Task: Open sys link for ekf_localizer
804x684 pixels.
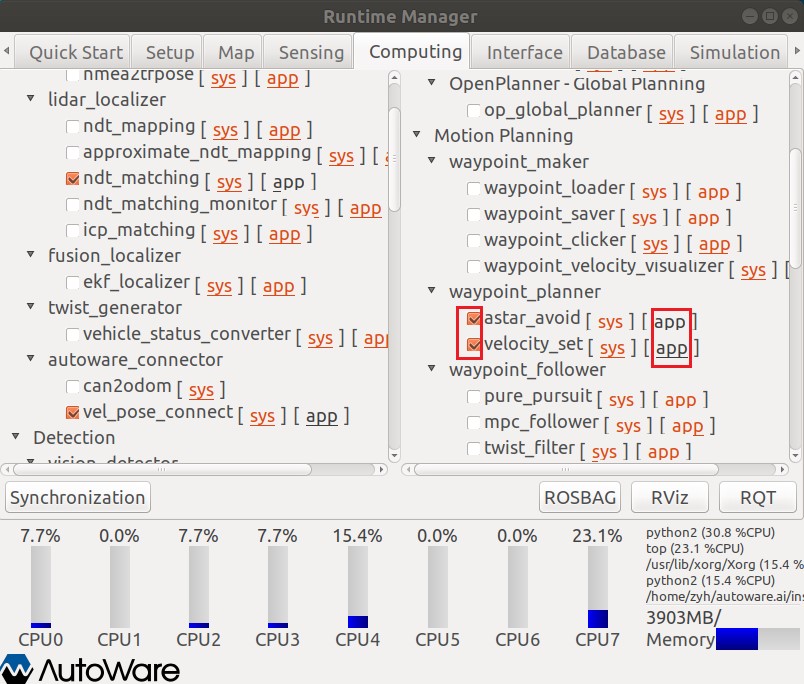Action: click(219, 286)
